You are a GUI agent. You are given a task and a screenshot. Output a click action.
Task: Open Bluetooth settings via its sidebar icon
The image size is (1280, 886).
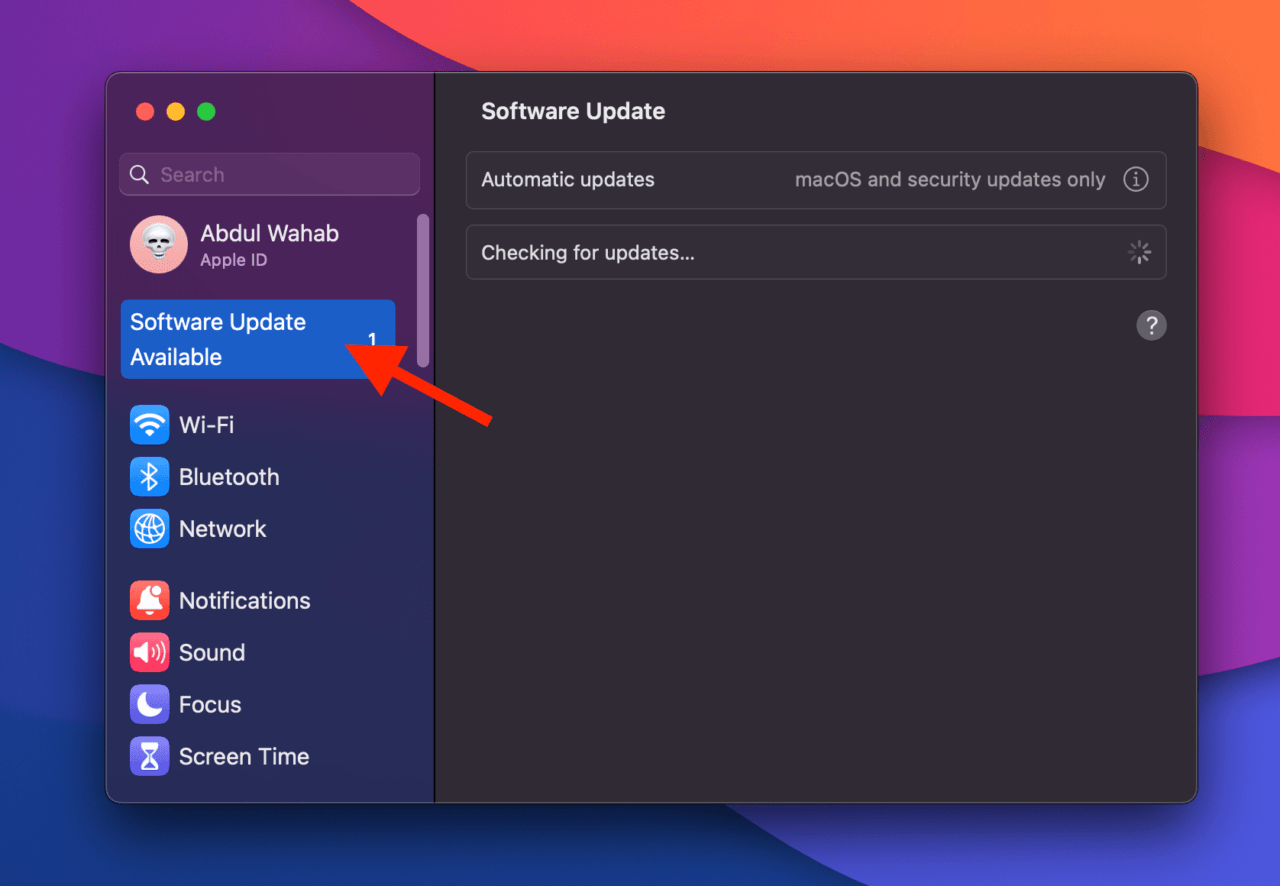point(148,477)
